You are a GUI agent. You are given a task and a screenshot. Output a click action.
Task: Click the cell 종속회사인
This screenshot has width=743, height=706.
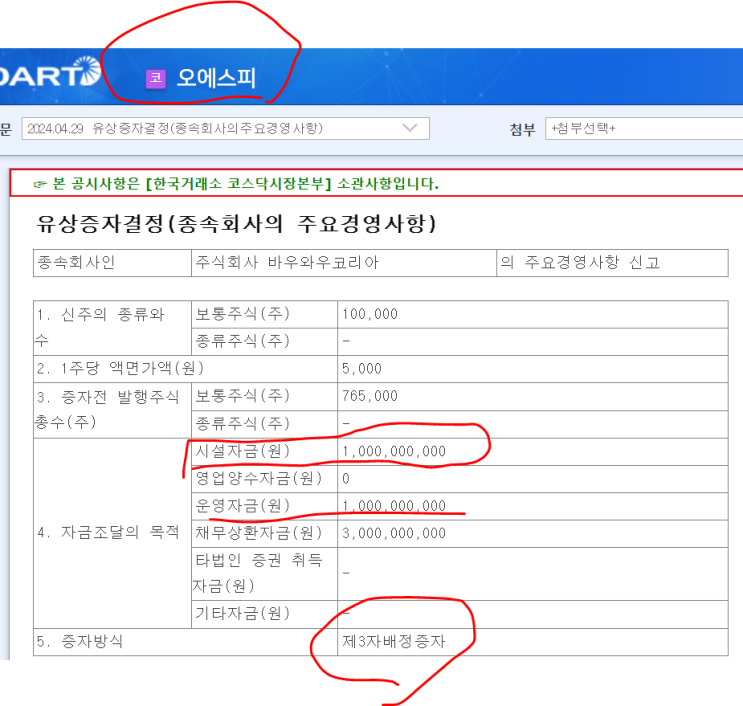click(112, 262)
